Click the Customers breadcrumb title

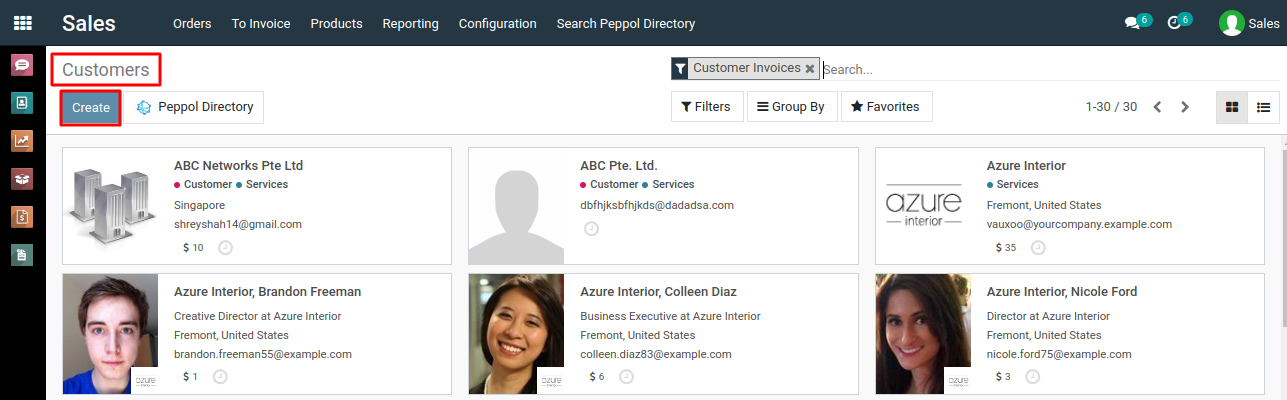106,70
